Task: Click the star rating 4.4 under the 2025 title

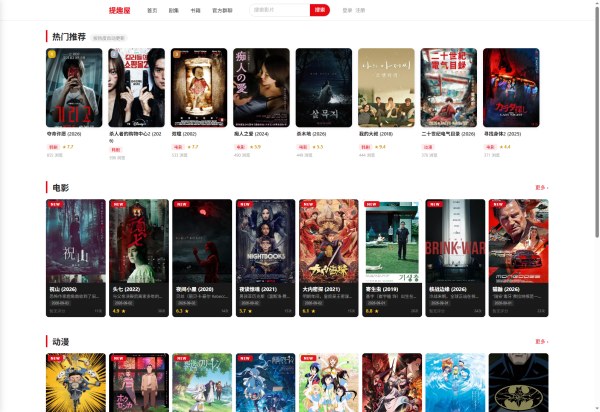Action: click(x=505, y=147)
